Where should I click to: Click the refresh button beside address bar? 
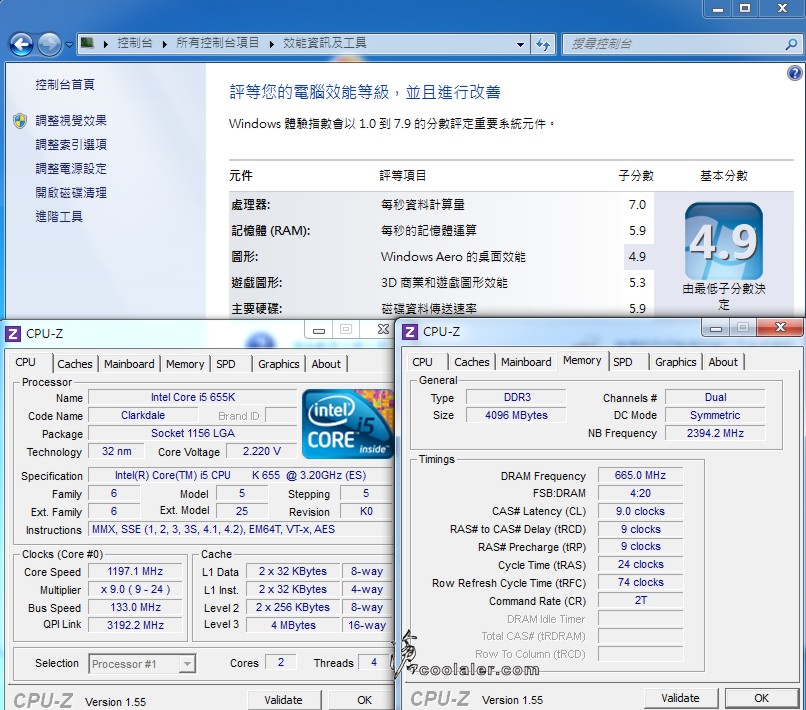click(x=543, y=44)
